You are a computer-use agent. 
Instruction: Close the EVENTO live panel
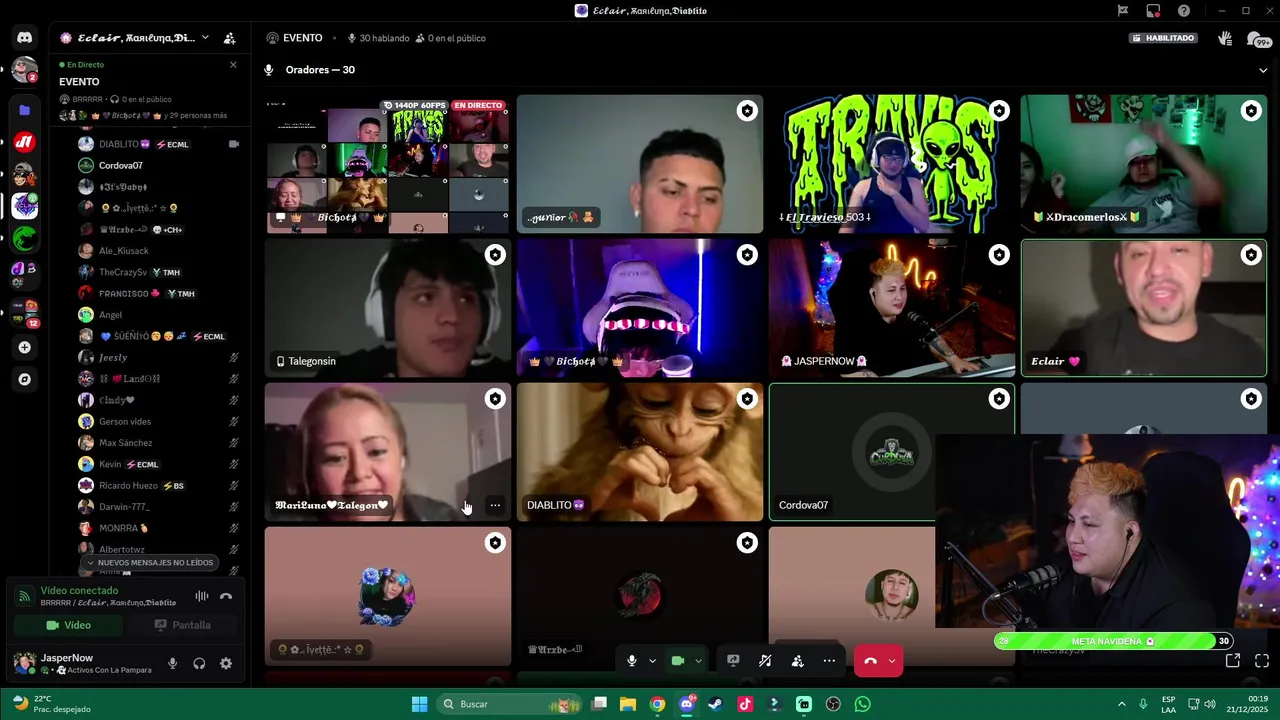click(x=233, y=64)
